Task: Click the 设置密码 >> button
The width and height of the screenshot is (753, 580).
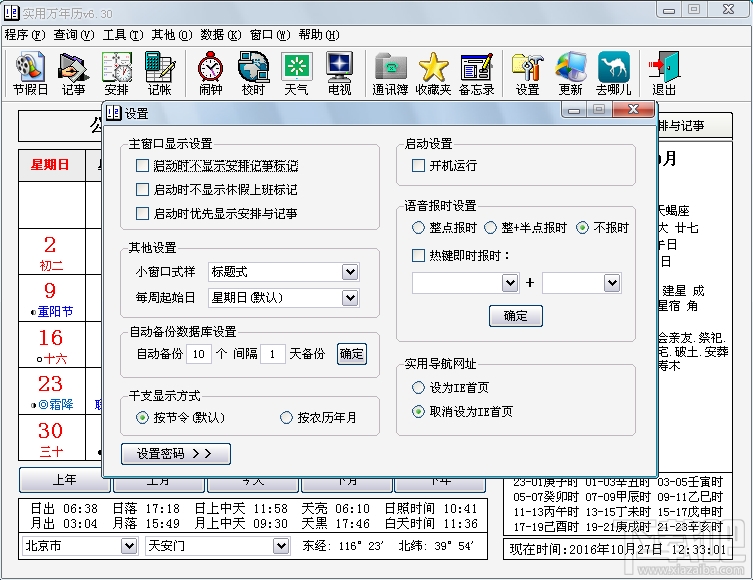Action: [176, 454]
